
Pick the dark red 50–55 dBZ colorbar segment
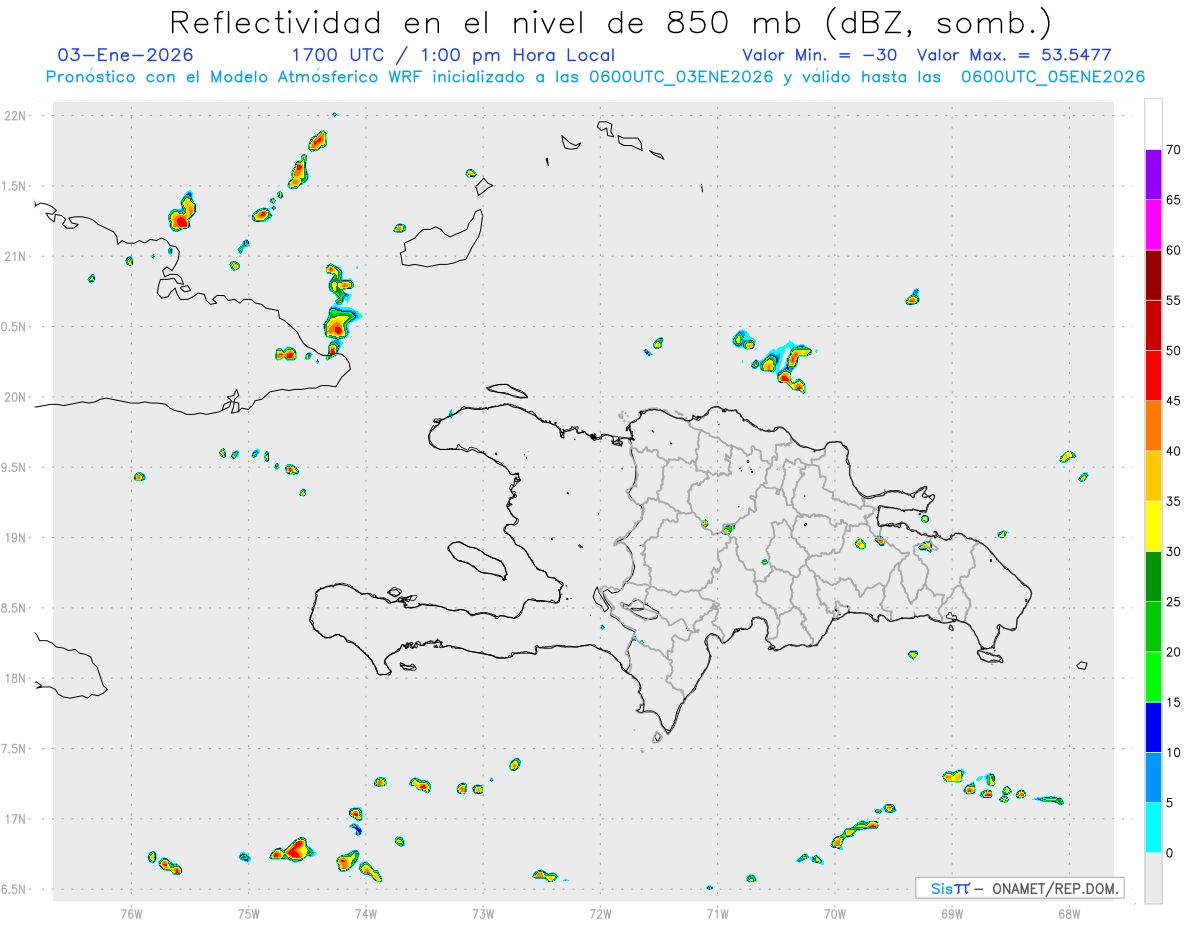[x=1153, y=326]
